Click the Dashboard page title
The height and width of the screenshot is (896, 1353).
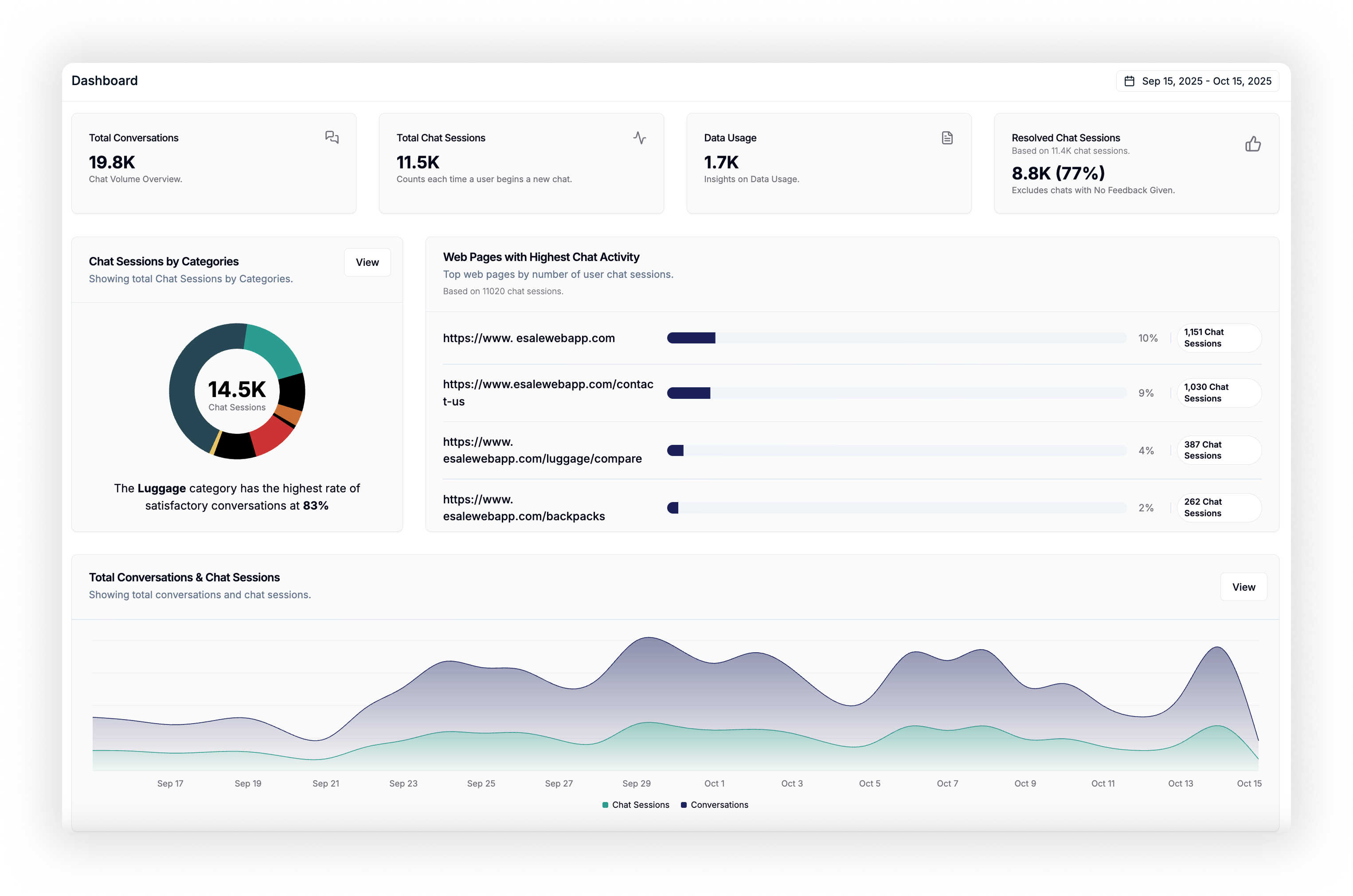(105, 81)
